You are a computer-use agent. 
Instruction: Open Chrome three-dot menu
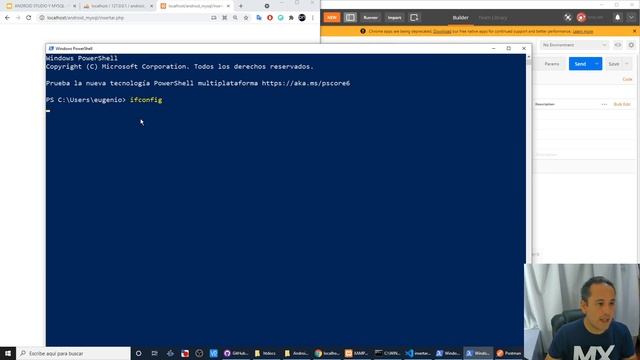(313, 18)
